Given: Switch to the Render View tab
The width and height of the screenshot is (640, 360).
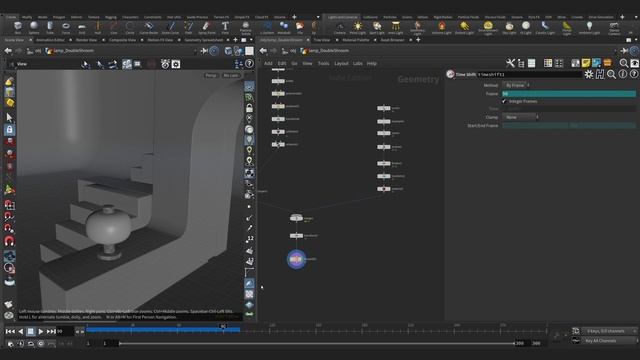Looking at the screenshot, I should 86,40.
